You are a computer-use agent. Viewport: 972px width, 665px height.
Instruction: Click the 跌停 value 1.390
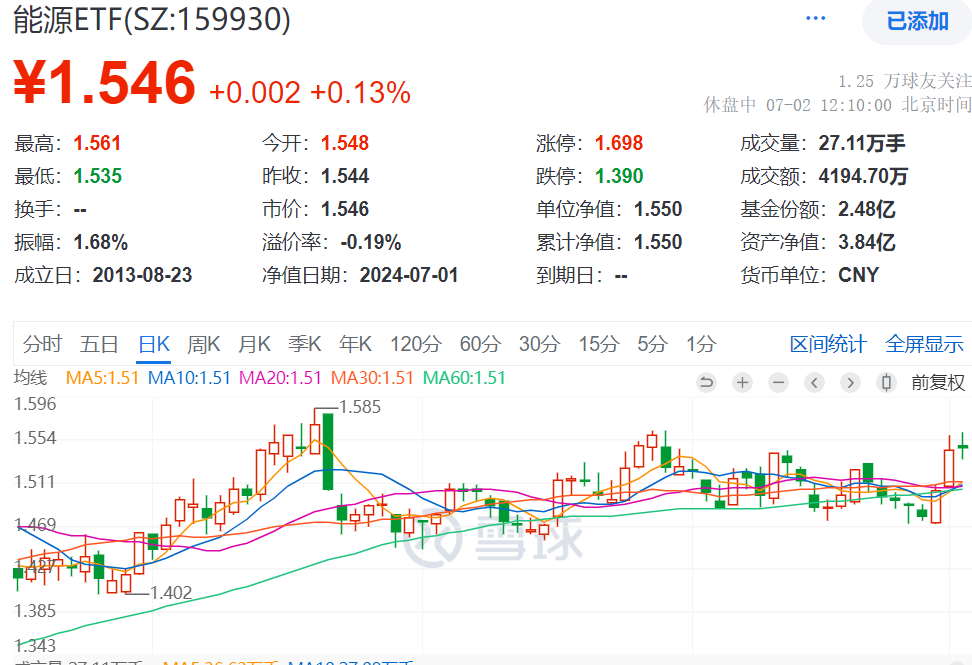click(619, 176)
